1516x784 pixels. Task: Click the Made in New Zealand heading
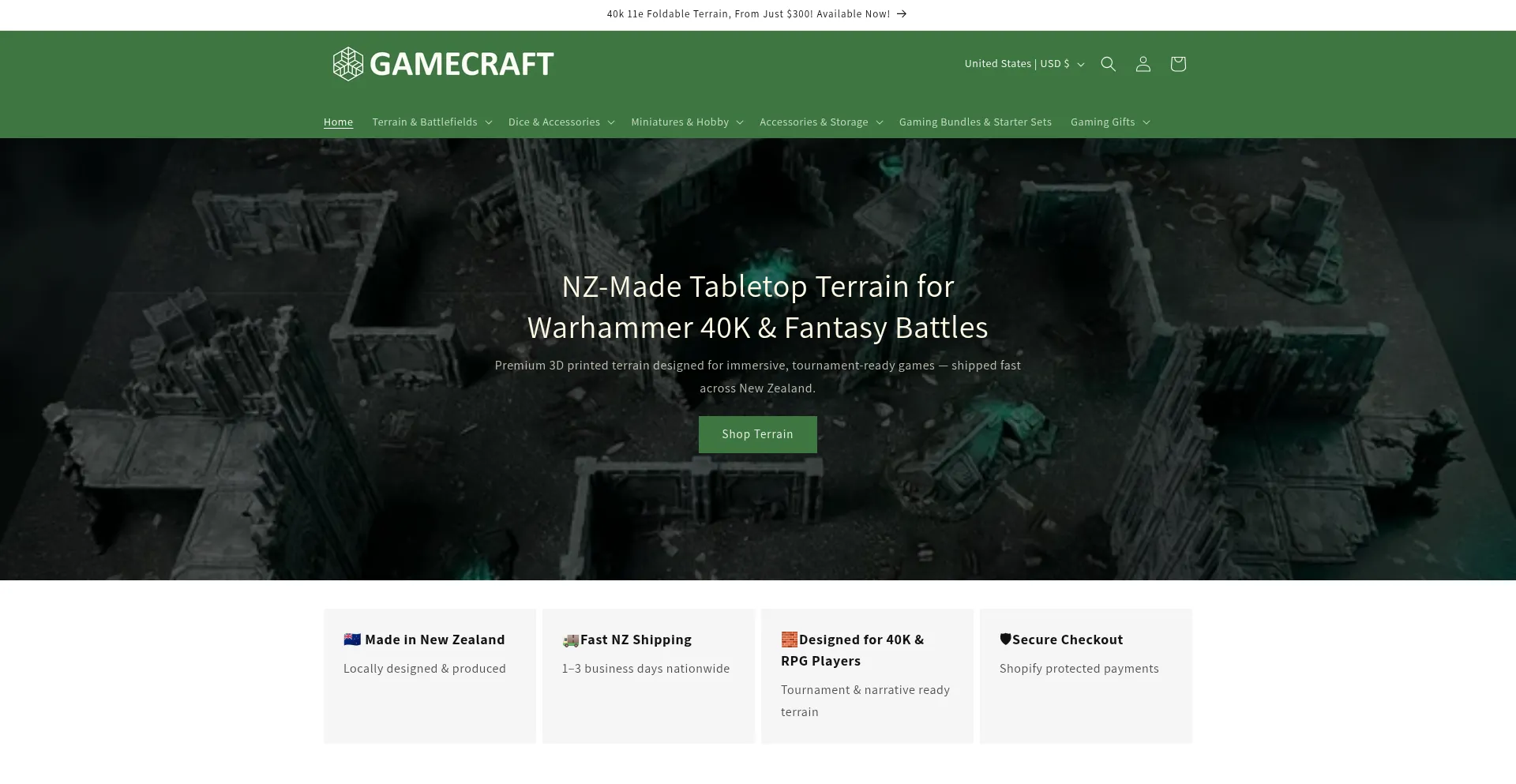424,640
